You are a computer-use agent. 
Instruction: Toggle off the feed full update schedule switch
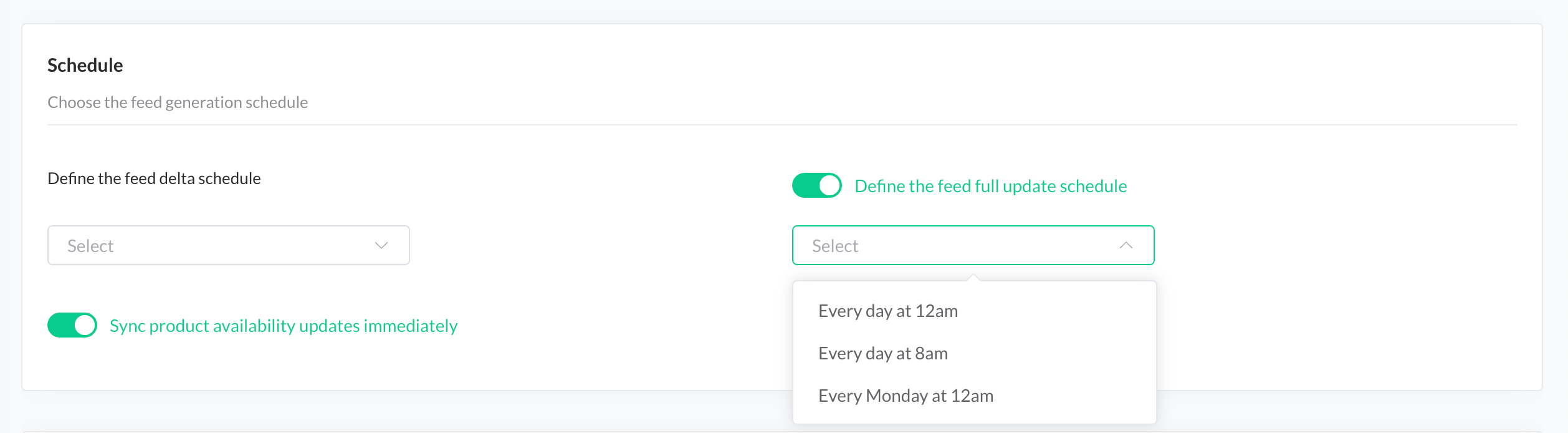click(x=816, y=186)
